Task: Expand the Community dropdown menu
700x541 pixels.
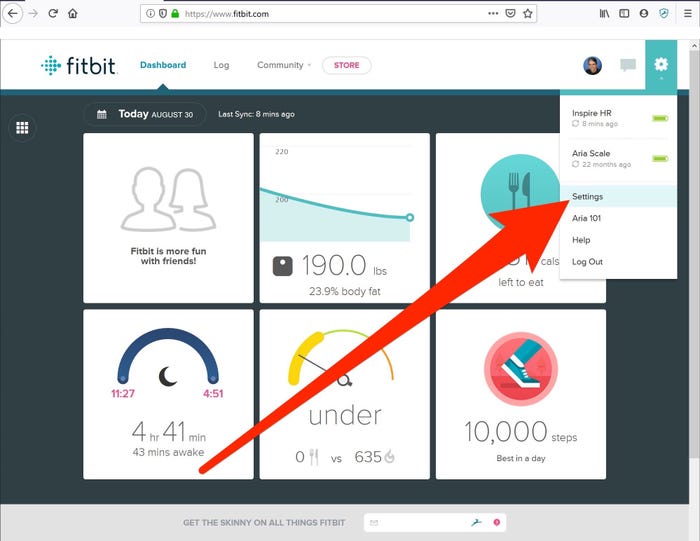Action: point(284,65)
